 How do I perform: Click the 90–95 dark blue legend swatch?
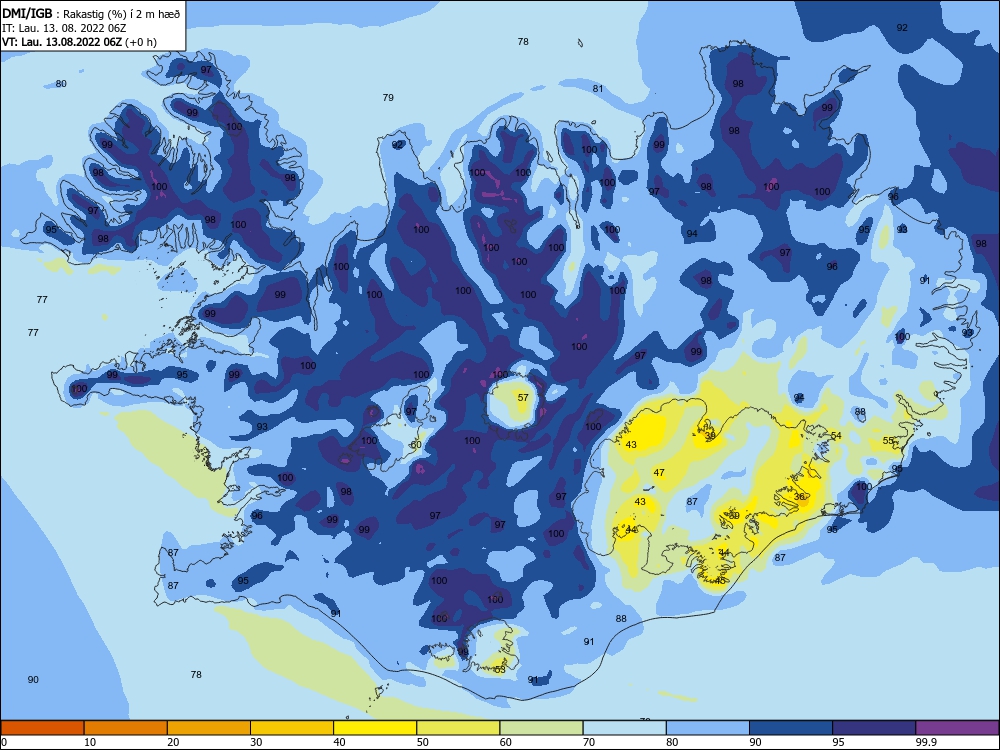(791, 728)
